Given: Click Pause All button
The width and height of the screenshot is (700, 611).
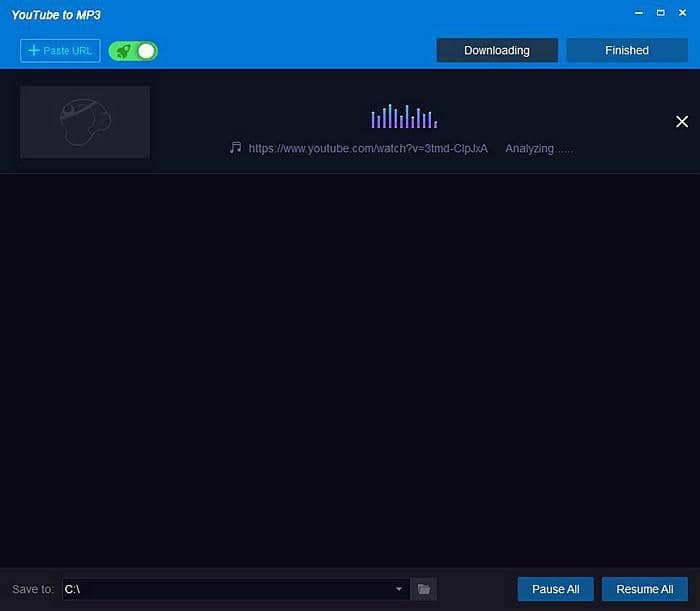Looking at the screenshot, I should tap(555, 589).
